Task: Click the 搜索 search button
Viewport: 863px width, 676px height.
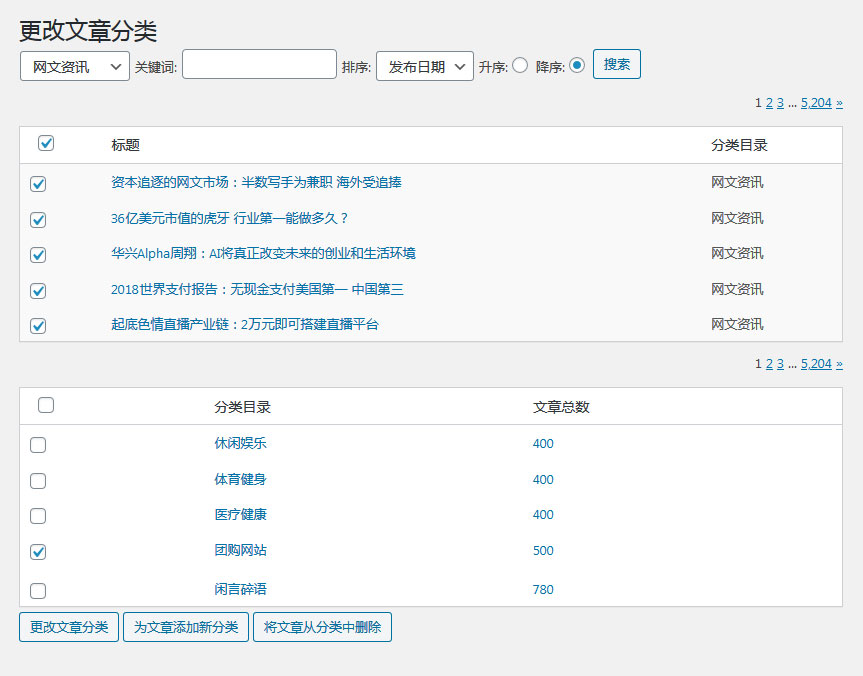Action: click(616, 64)
